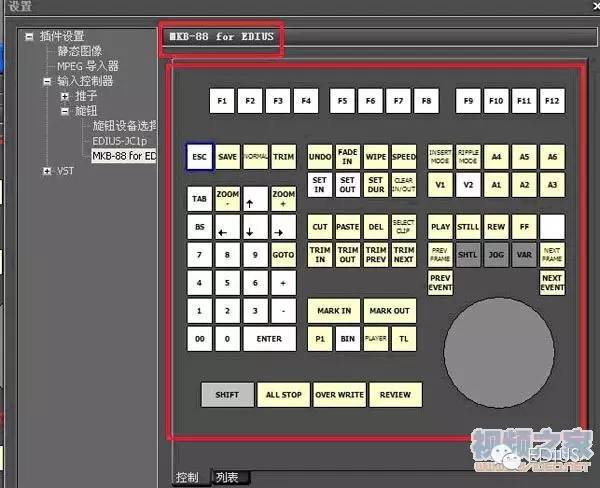This screenshot has height=488, width=600.
Task: Click the SHIFT key at bottom
Action: [x=227, y=395]
